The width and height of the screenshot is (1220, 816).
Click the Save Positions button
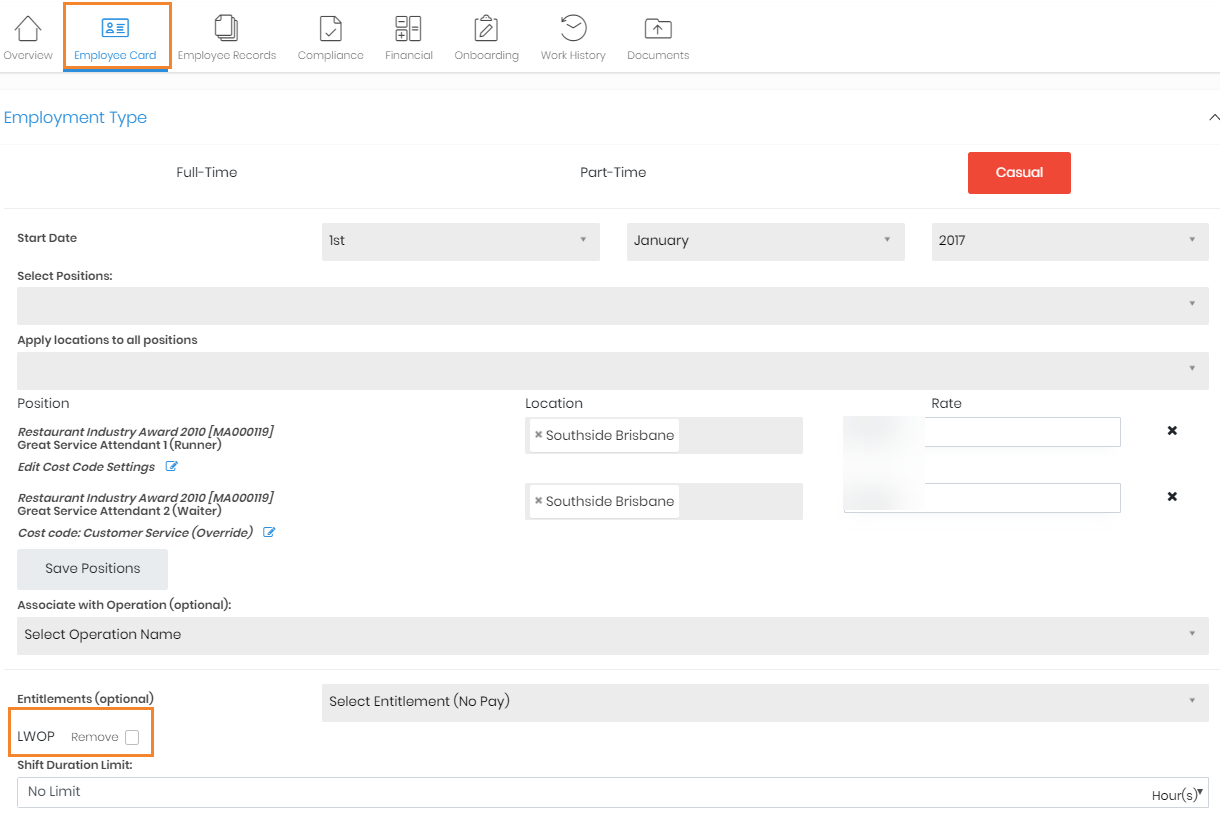click(x=92, y=569)
